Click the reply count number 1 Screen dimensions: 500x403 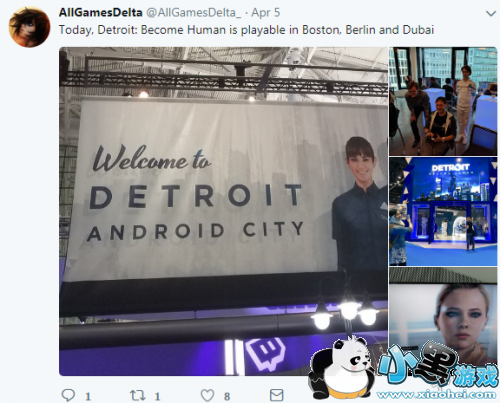[88, 396]
